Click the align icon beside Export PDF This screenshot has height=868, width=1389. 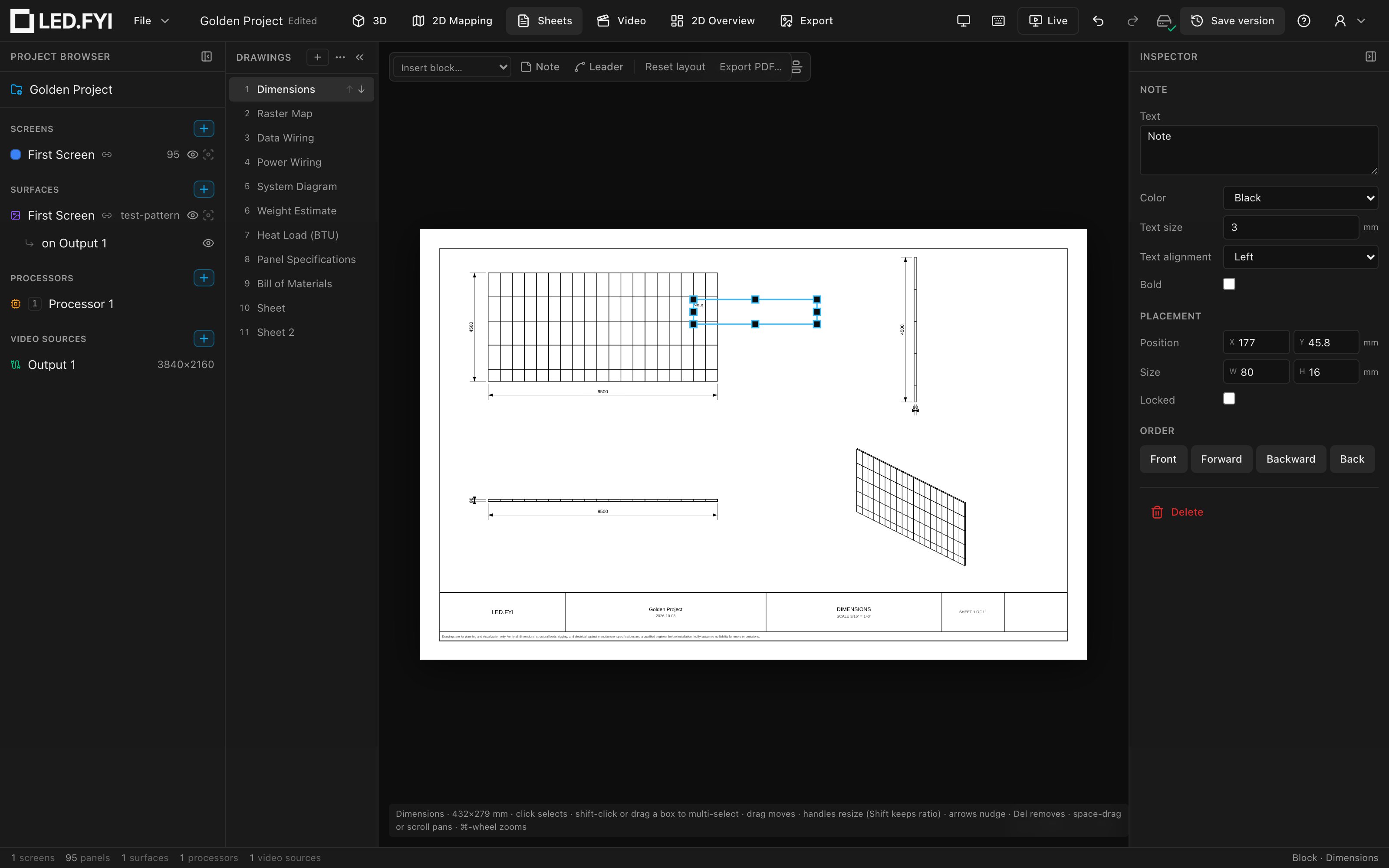[x=797, y=67]
